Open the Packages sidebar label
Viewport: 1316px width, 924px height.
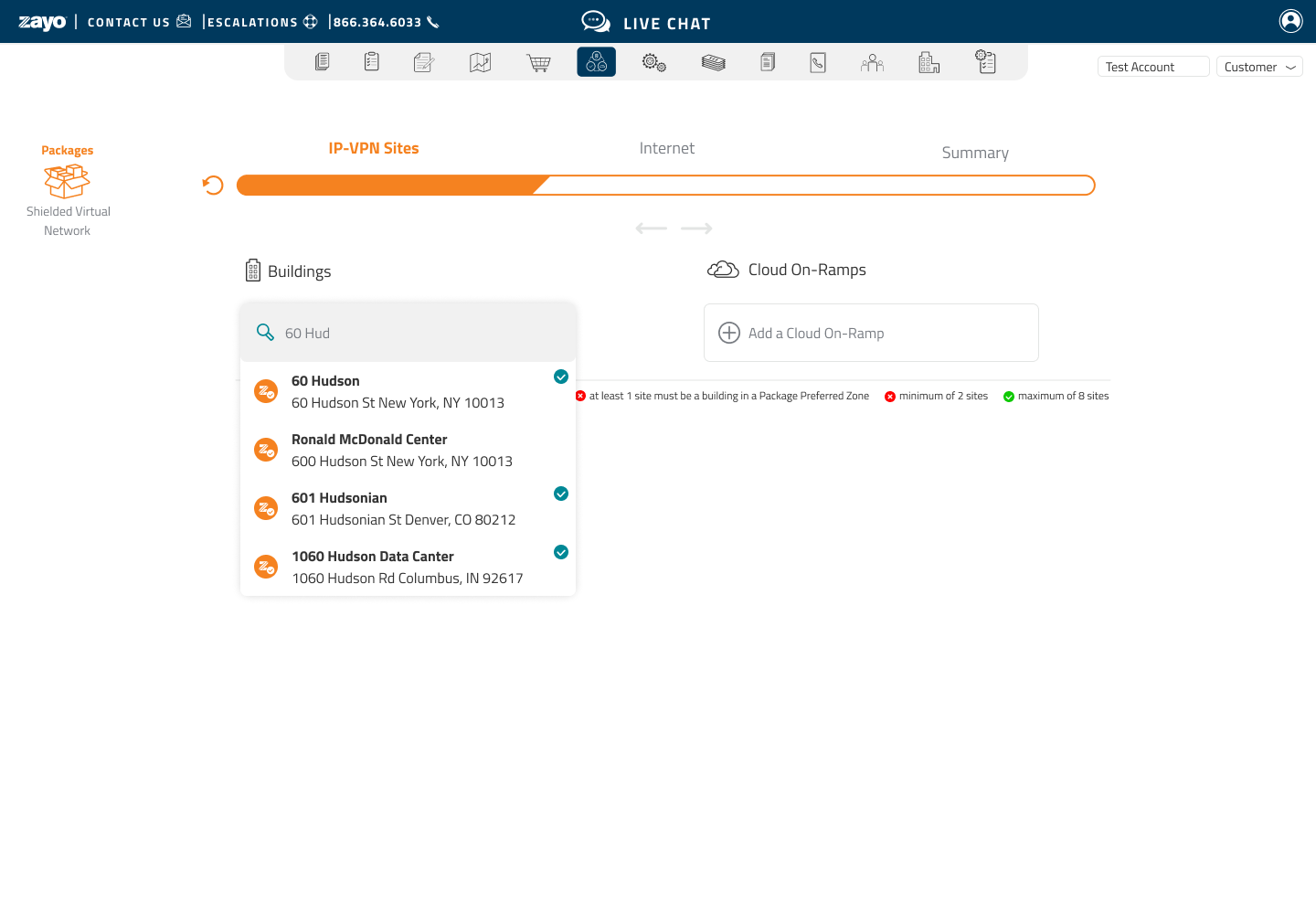point(68,151)
